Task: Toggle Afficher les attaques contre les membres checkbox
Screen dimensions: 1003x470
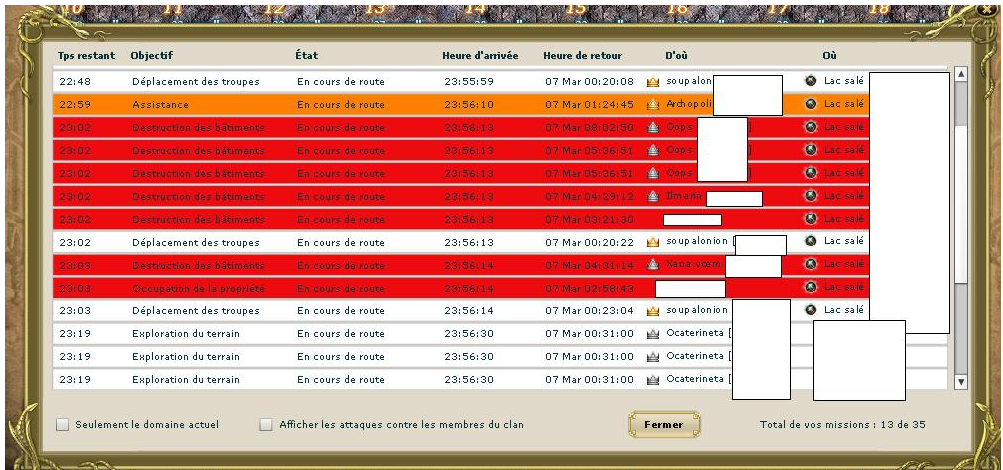Action: coord(266,425)
